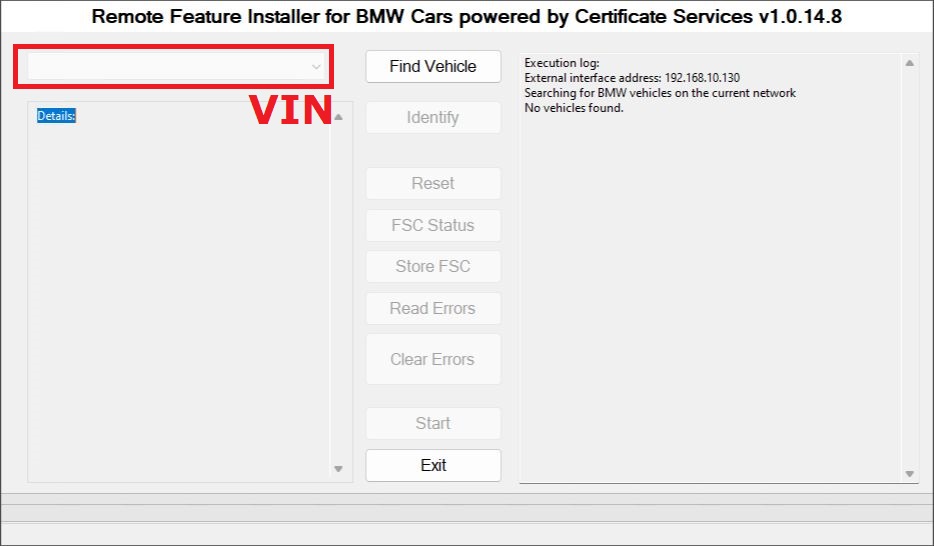Click Details panel scroll down arrow

[x=338, y=469]
